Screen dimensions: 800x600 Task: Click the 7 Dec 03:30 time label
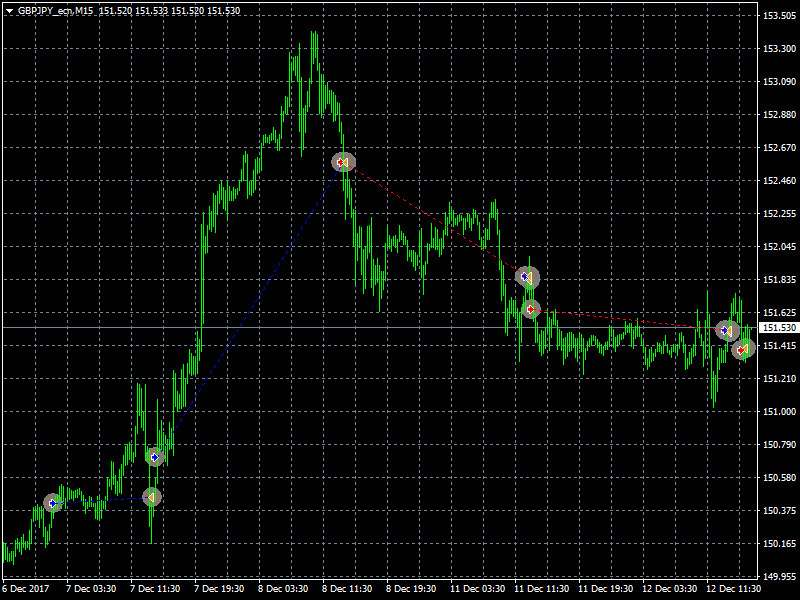point(91,589)
